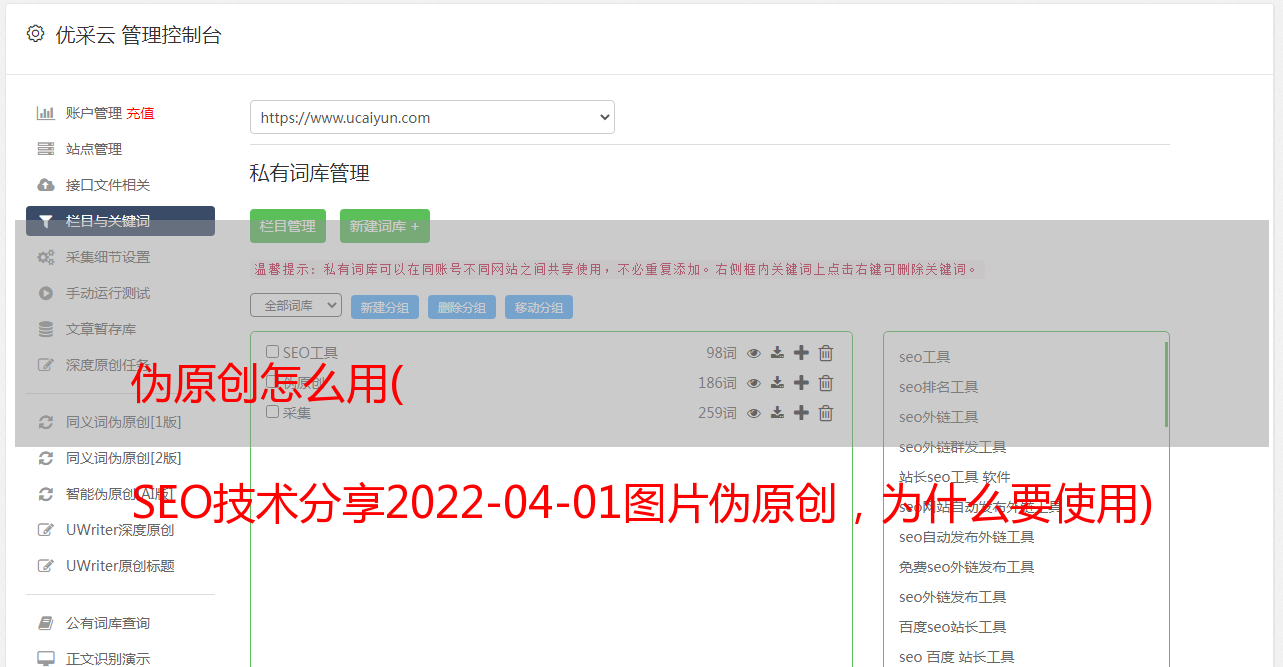Screen dimensions: 1283x667
Task: Select lowercase seo工具 in the right keyword list
Action: [x=925, y=357]
